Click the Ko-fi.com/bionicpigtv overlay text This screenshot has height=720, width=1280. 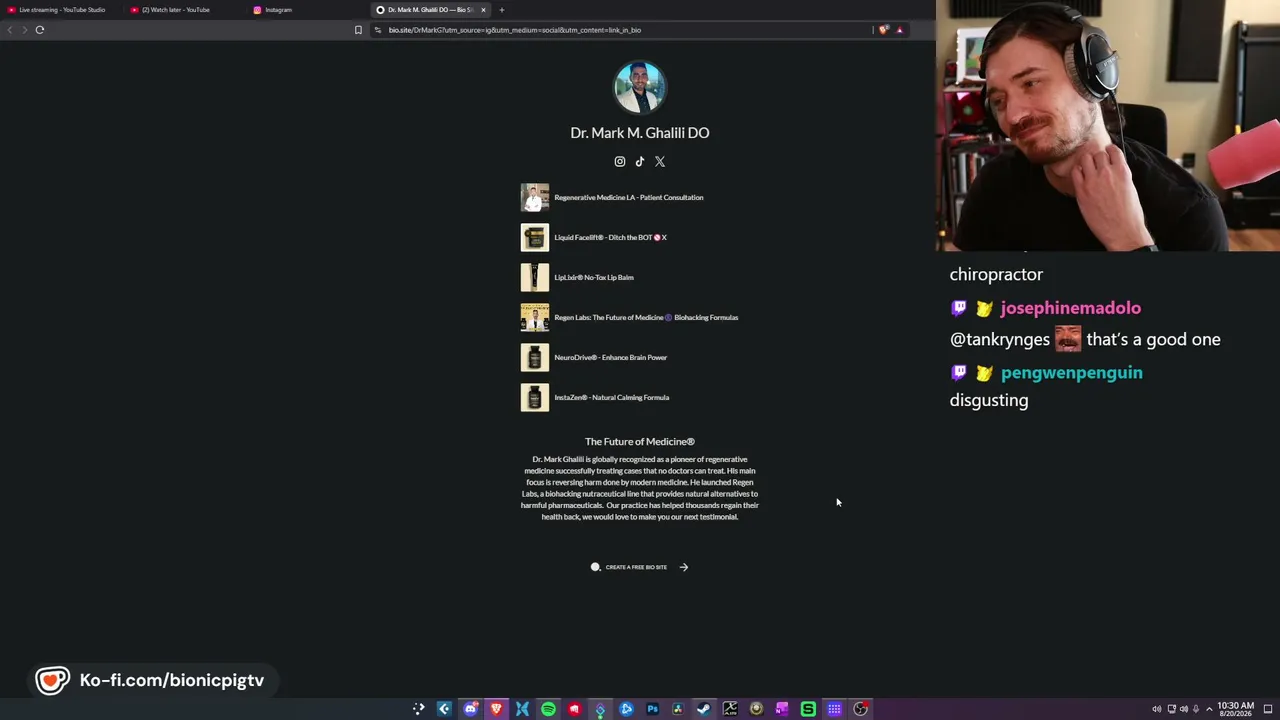point(172,680)
